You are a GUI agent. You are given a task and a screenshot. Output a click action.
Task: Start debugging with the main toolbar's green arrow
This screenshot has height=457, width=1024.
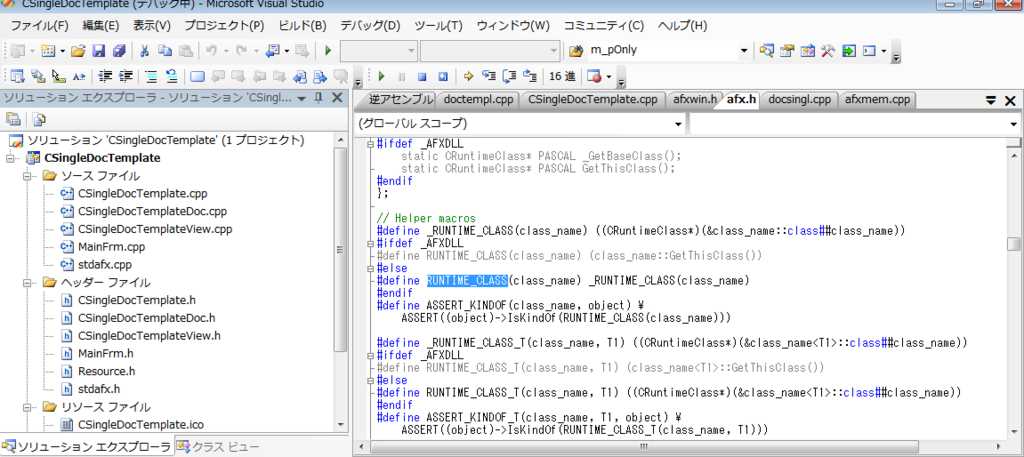tap(328, 50)
